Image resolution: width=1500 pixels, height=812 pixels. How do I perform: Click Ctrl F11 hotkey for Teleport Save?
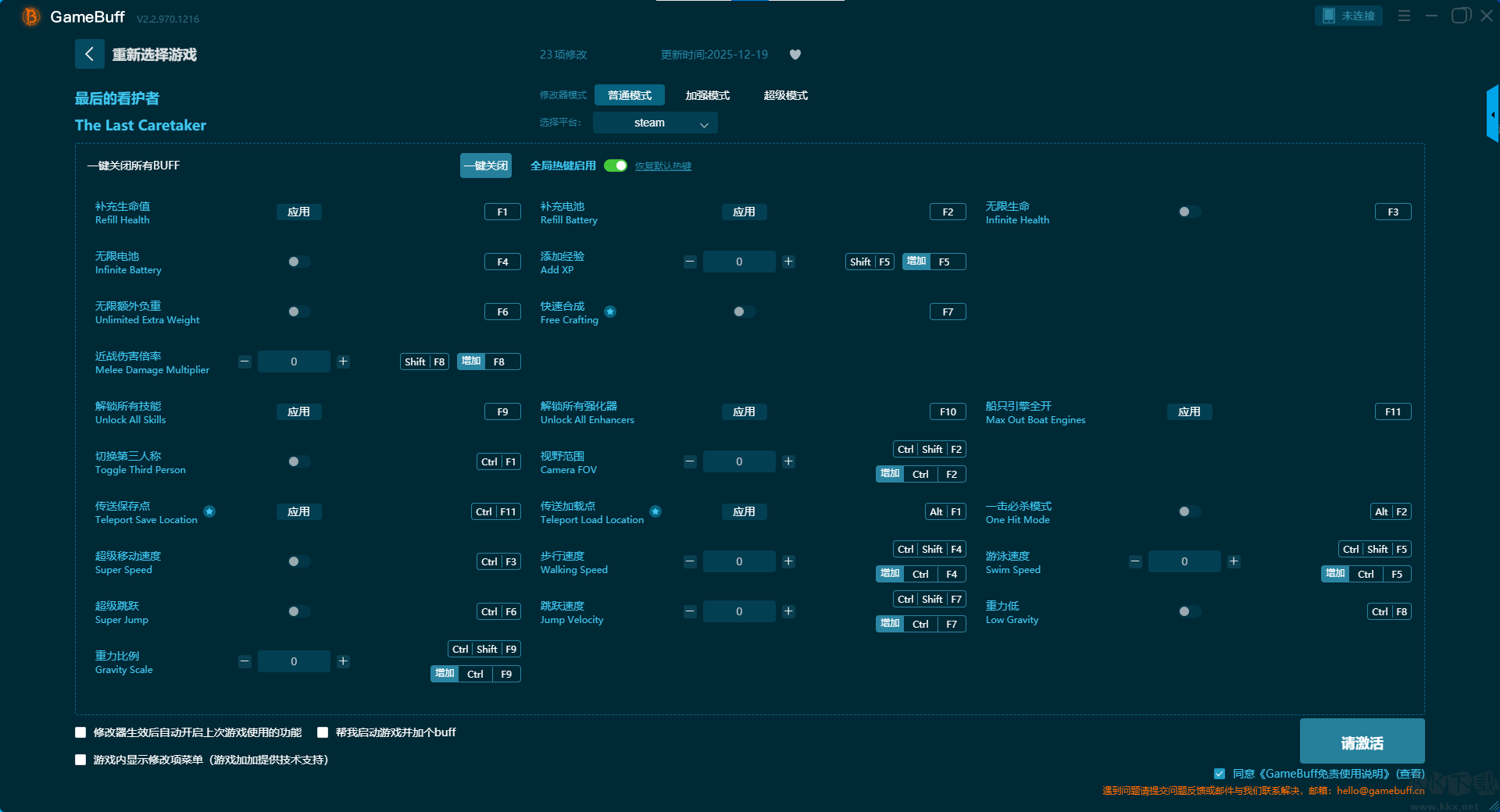496,511
